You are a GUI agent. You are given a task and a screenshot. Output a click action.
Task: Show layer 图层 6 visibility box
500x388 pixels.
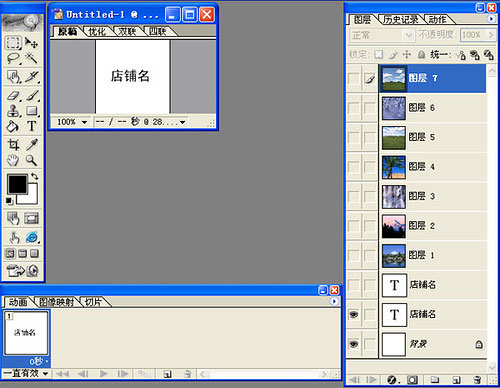(353, 108)
